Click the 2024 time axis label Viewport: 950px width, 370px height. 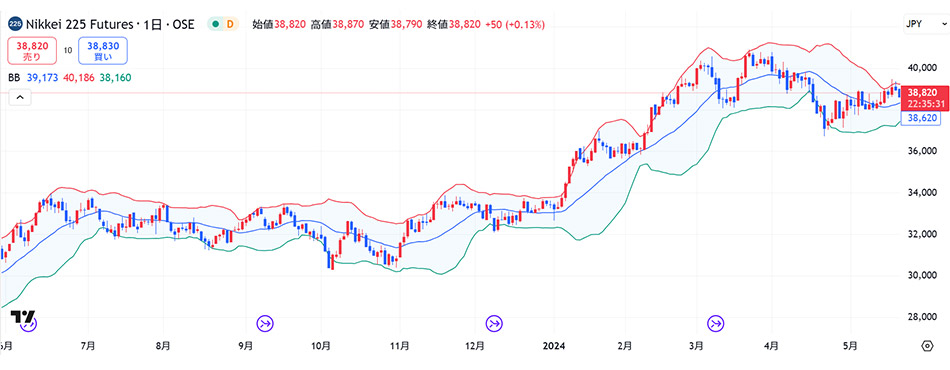tap(554, 346)
